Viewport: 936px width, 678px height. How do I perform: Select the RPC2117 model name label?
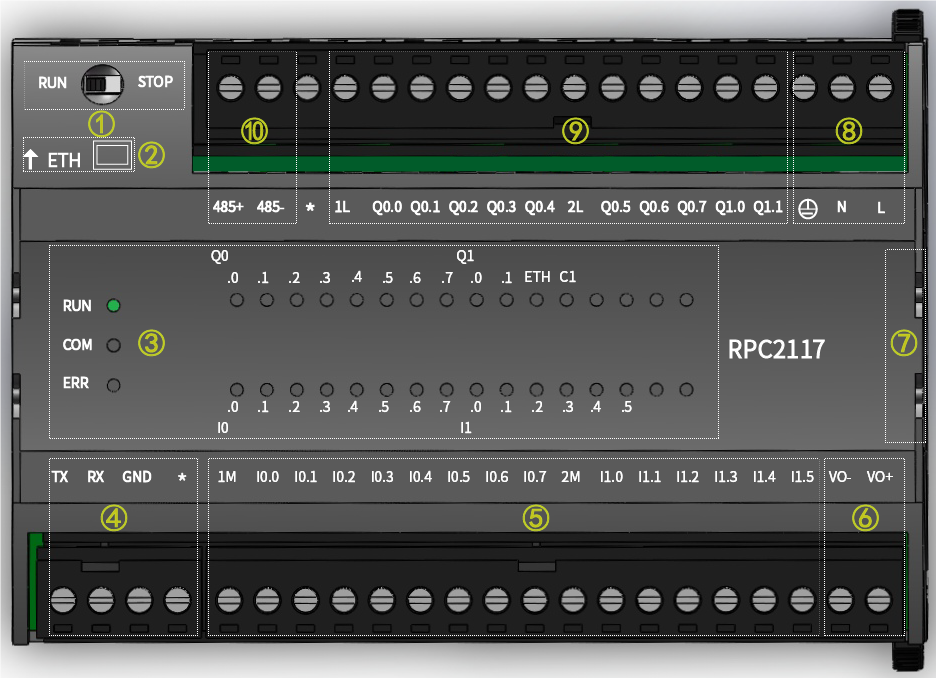pos(777,349)
